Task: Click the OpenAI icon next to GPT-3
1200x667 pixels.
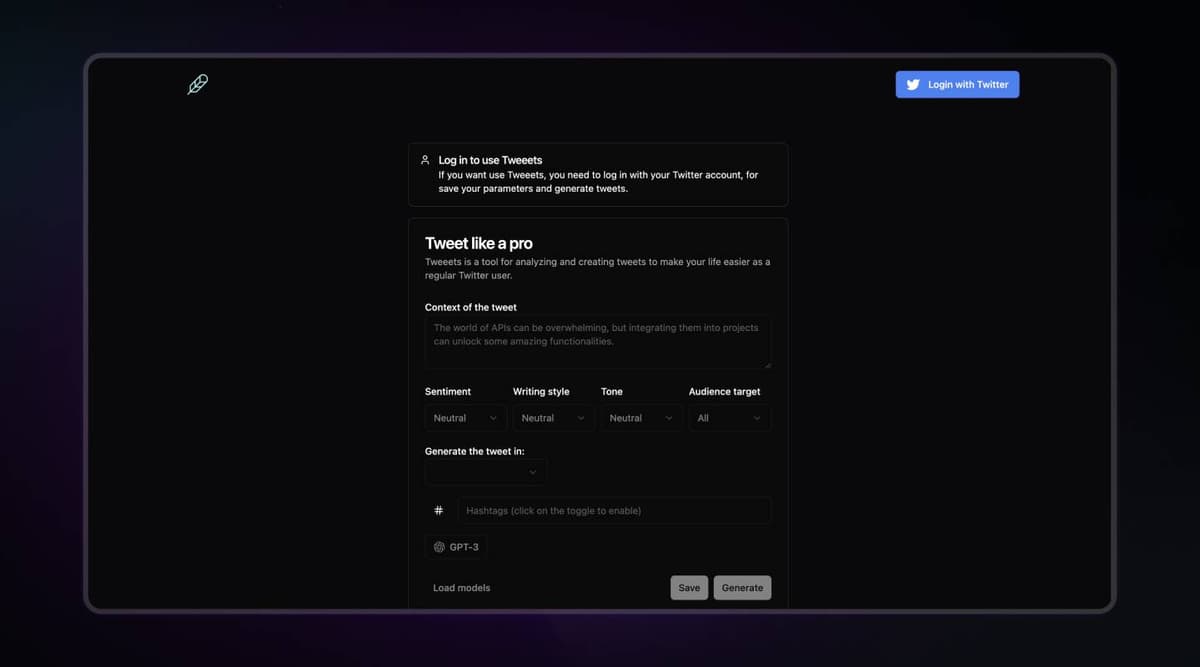Action: (x=439, y=546)
